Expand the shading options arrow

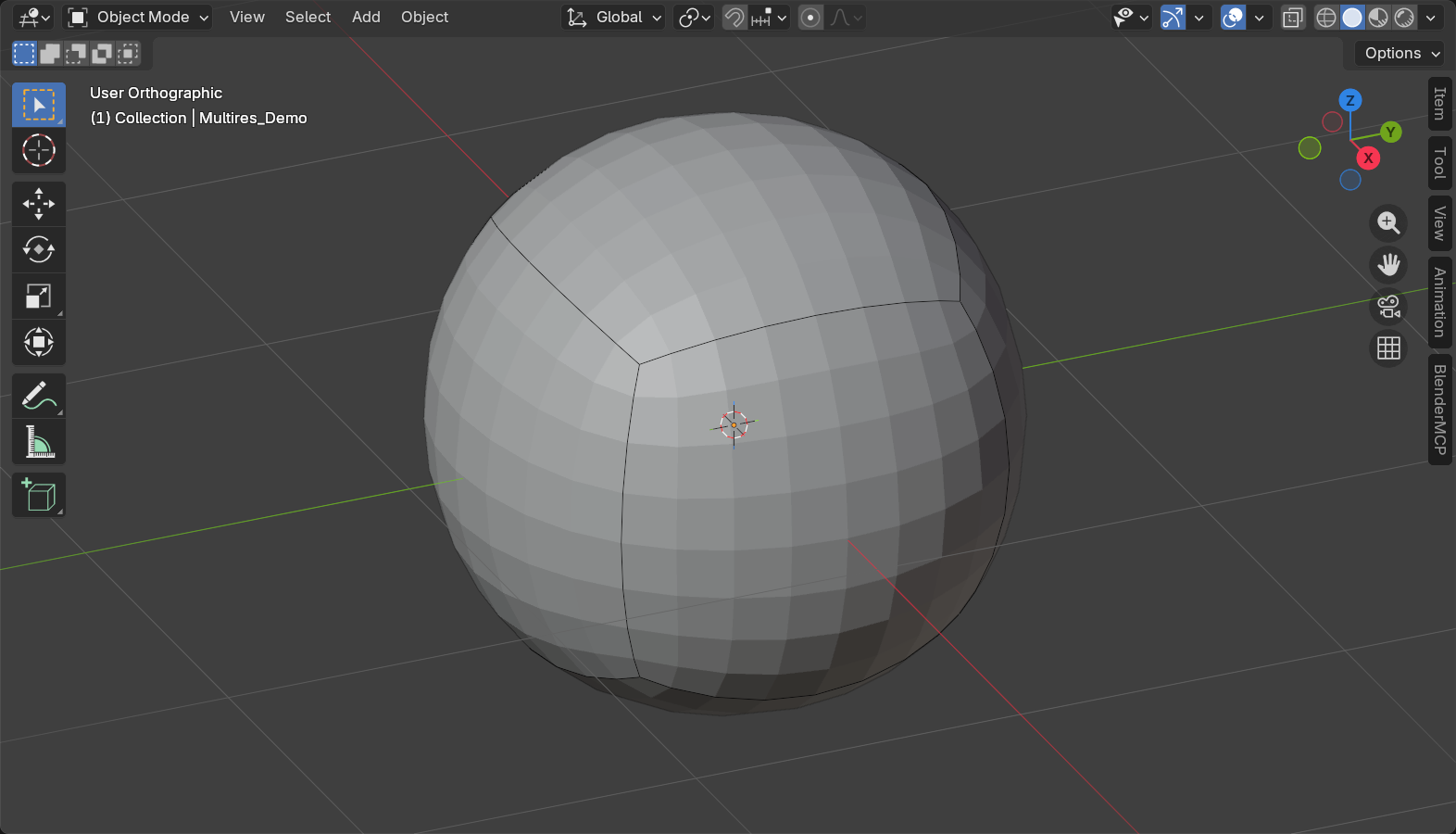pos(1431,18)
